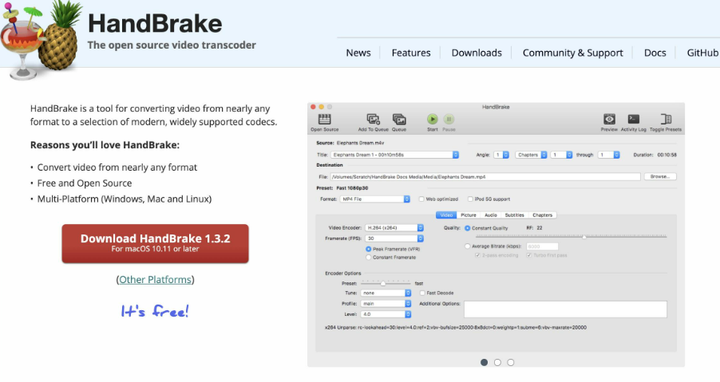Open the Video Encoder dropdown

394,228
